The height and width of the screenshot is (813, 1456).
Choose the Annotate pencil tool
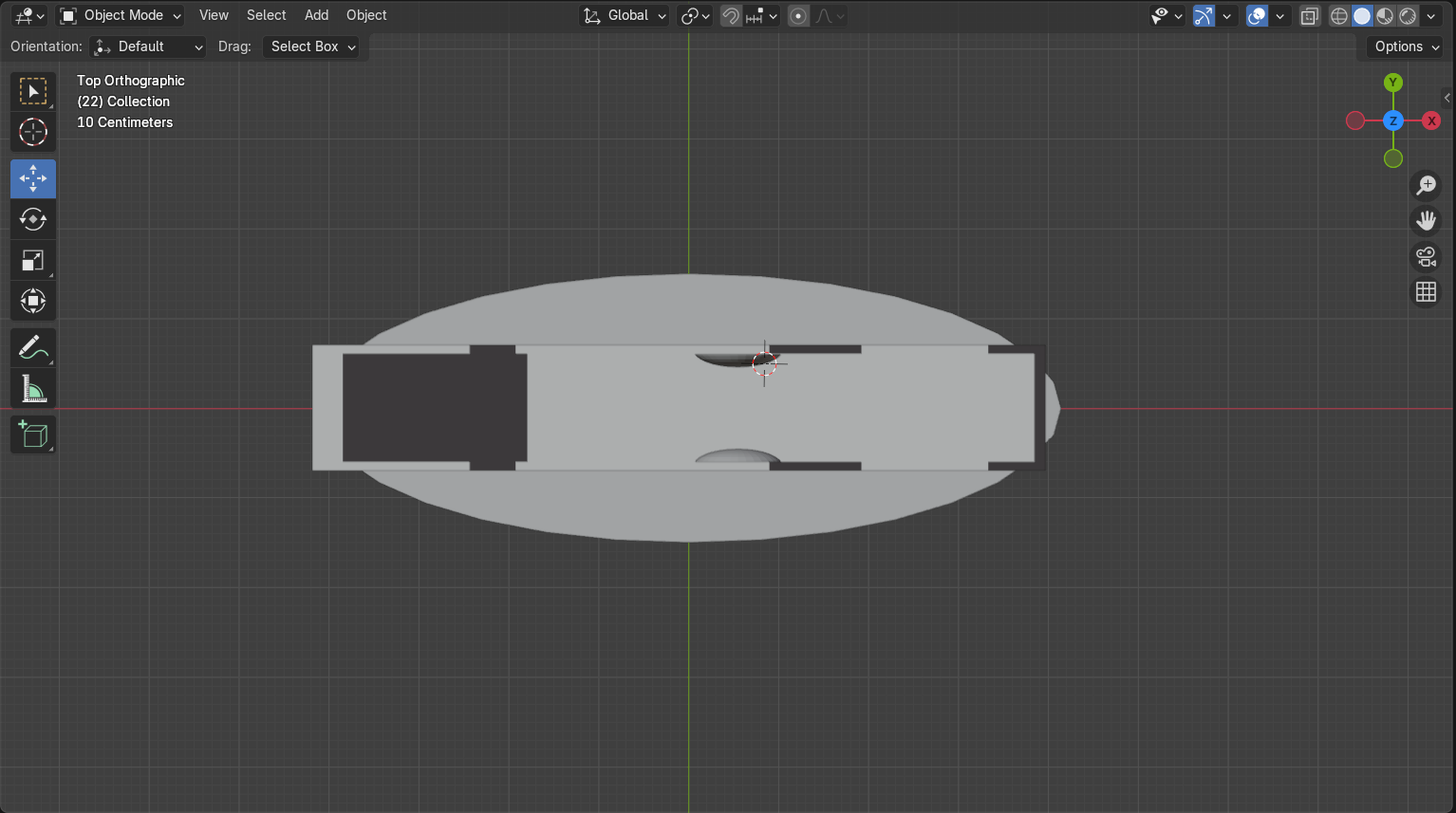coord(33,348)
